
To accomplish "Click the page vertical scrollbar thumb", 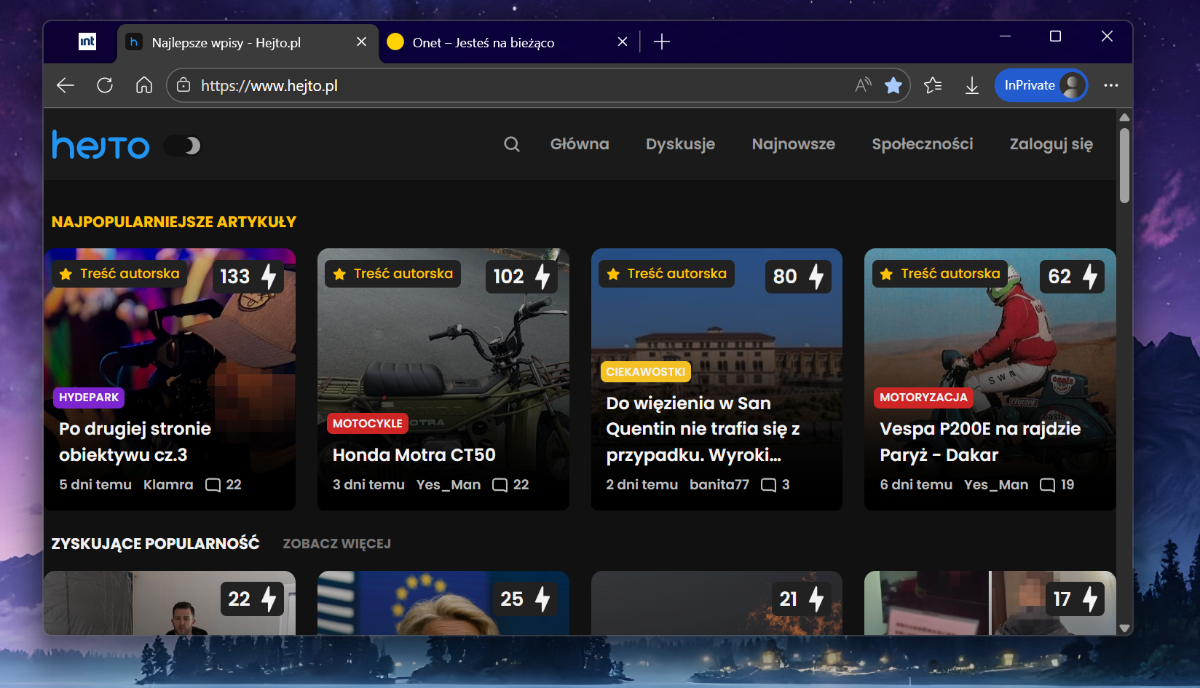I will (x=1124, y=165).
